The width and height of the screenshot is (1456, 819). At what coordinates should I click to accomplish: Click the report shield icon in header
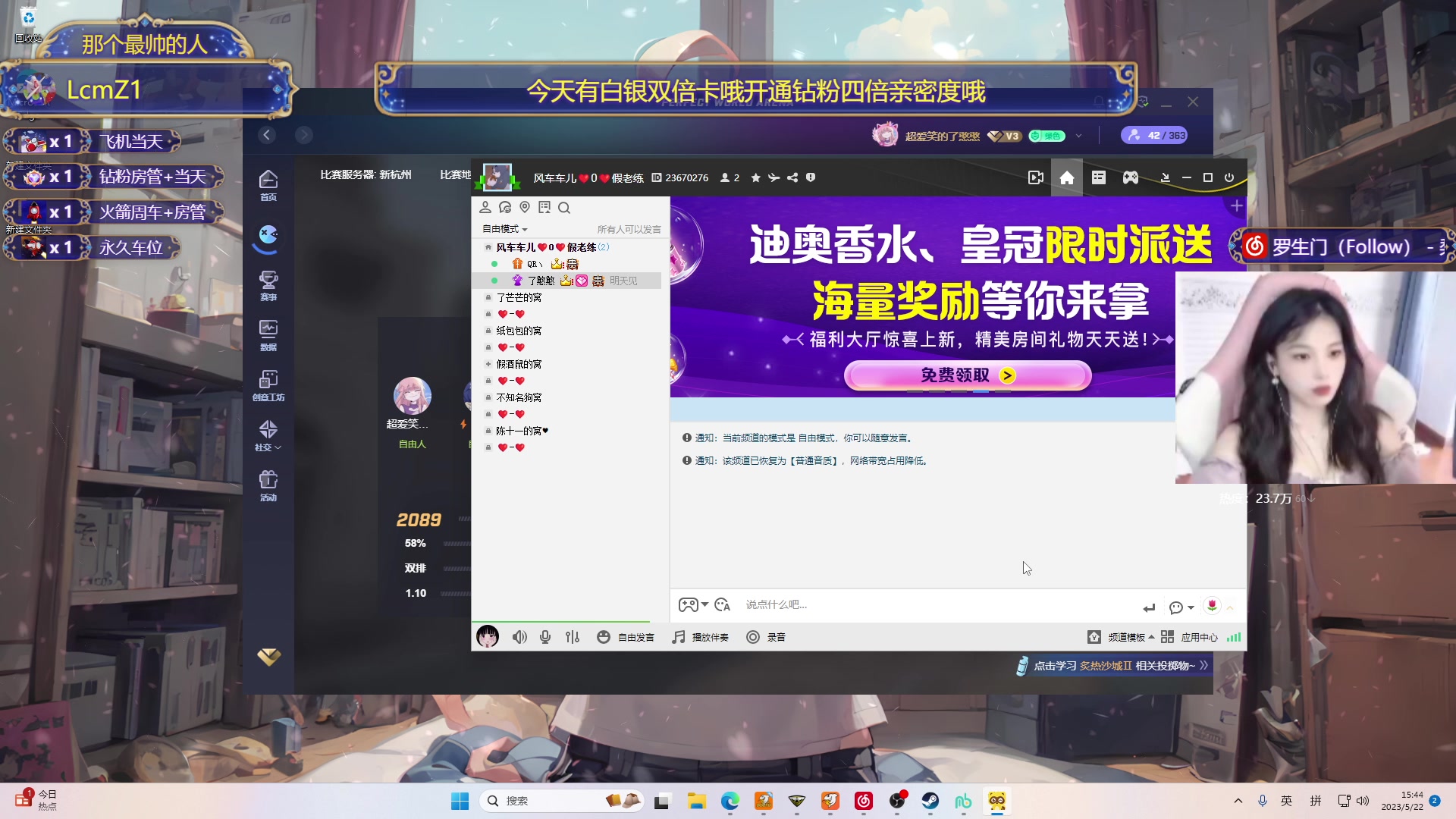point(811,177)
